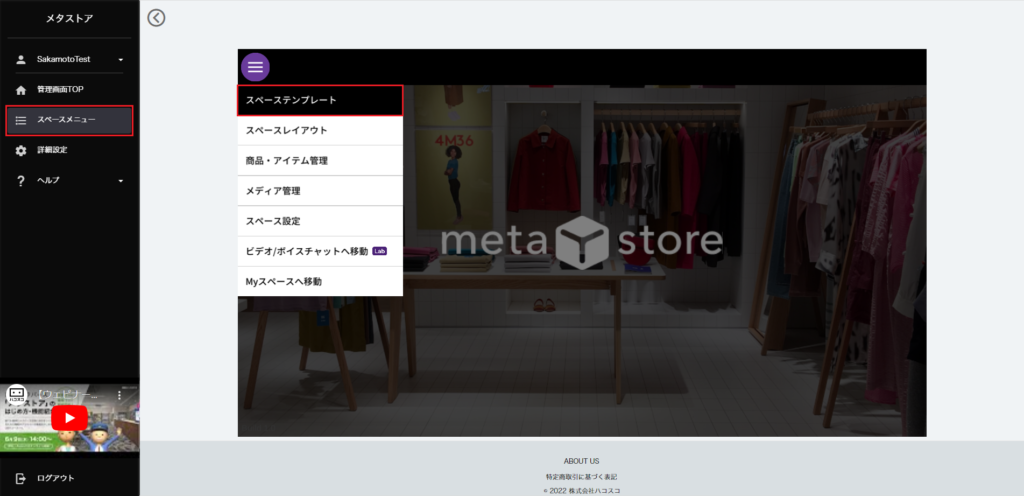Click the user avatar icon beside SakamotoTest

click(x=21, y=59)
